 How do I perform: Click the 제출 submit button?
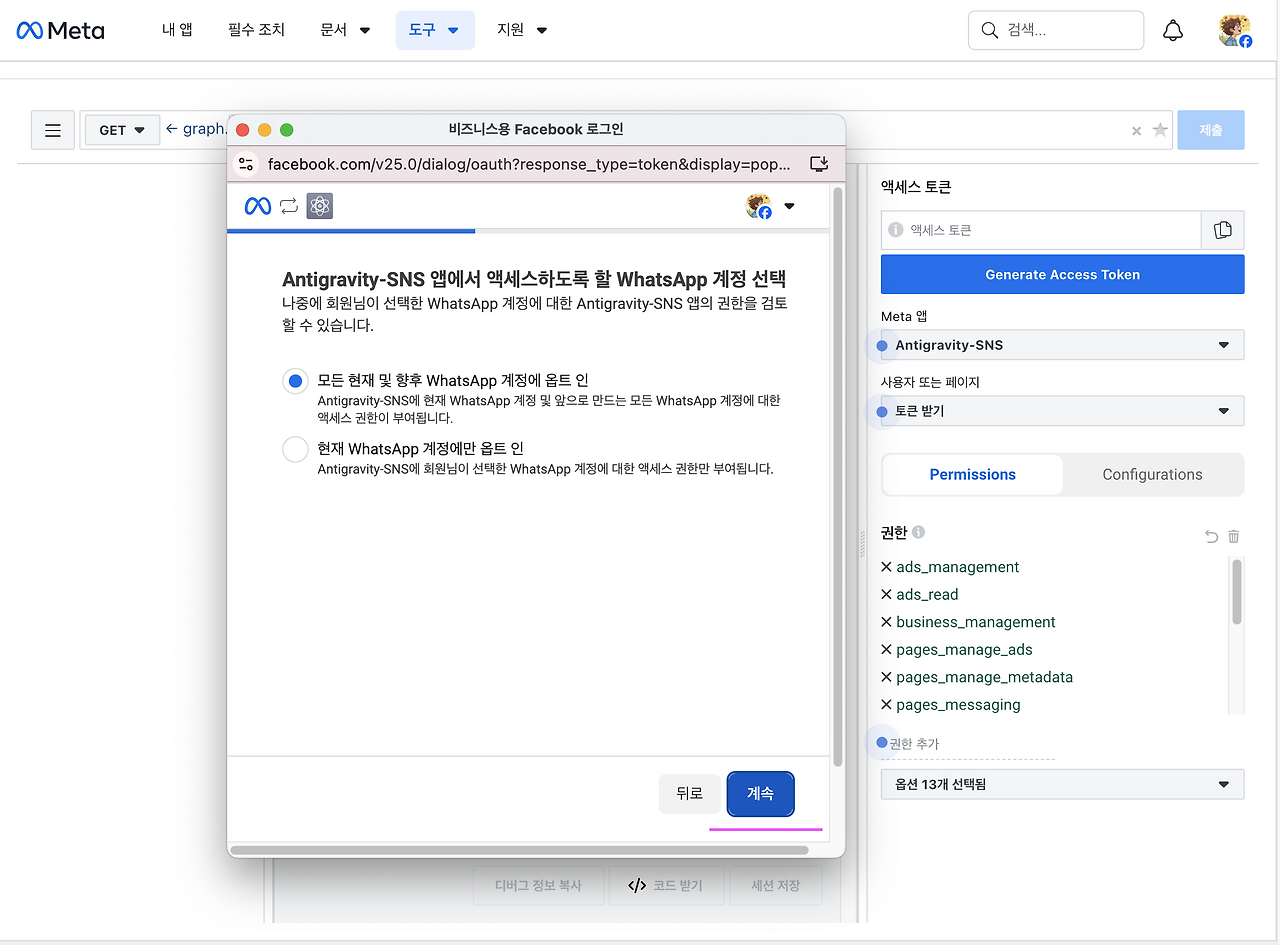click(x=1211, y=130)
